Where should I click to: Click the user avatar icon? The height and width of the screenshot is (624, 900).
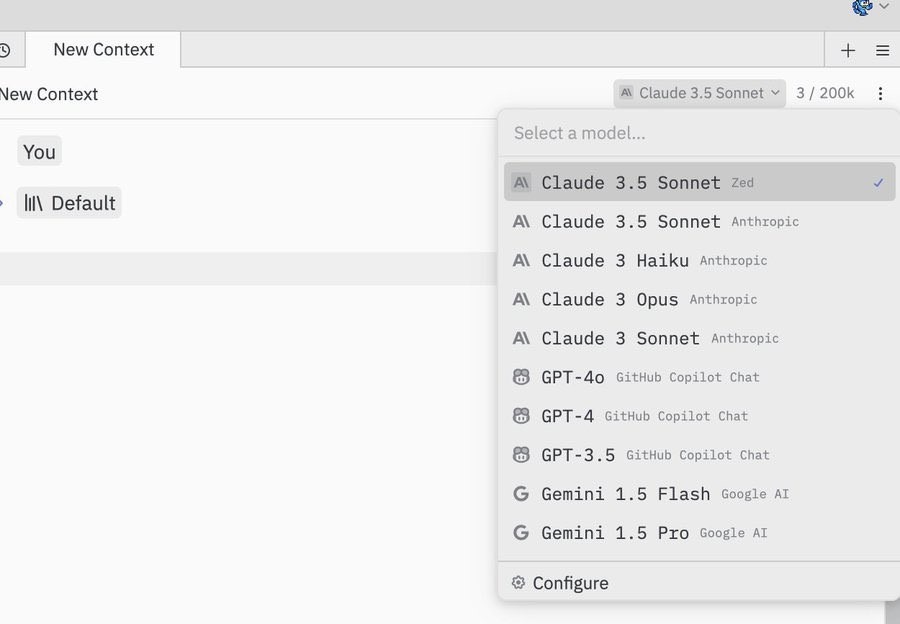coord(862,7)
